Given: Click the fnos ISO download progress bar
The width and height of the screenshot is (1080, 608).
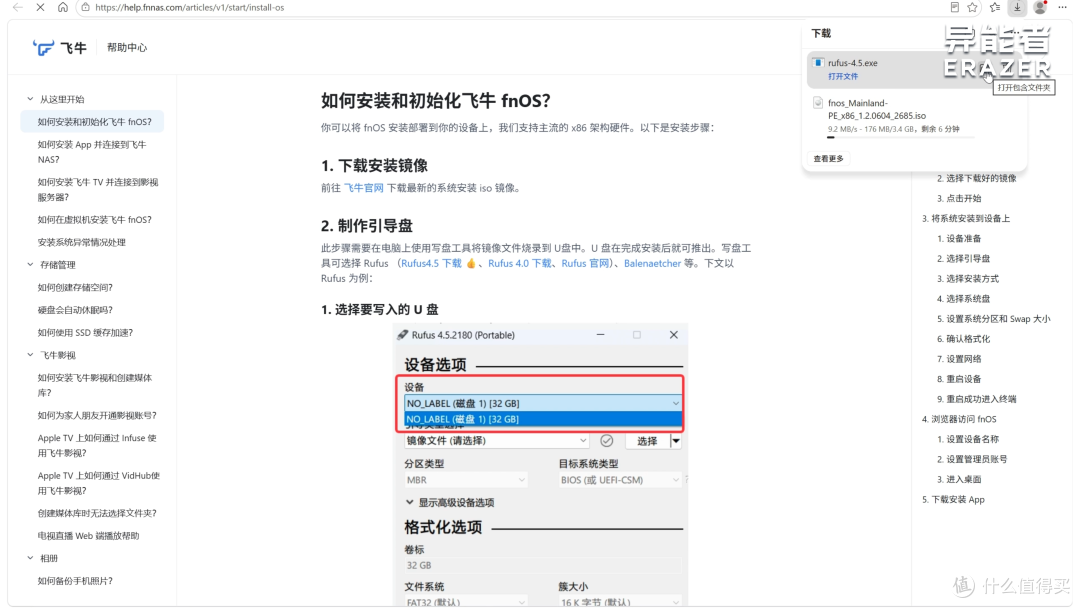Looking at the screenshot, I should pyautogui.click(x=901, y=137).
